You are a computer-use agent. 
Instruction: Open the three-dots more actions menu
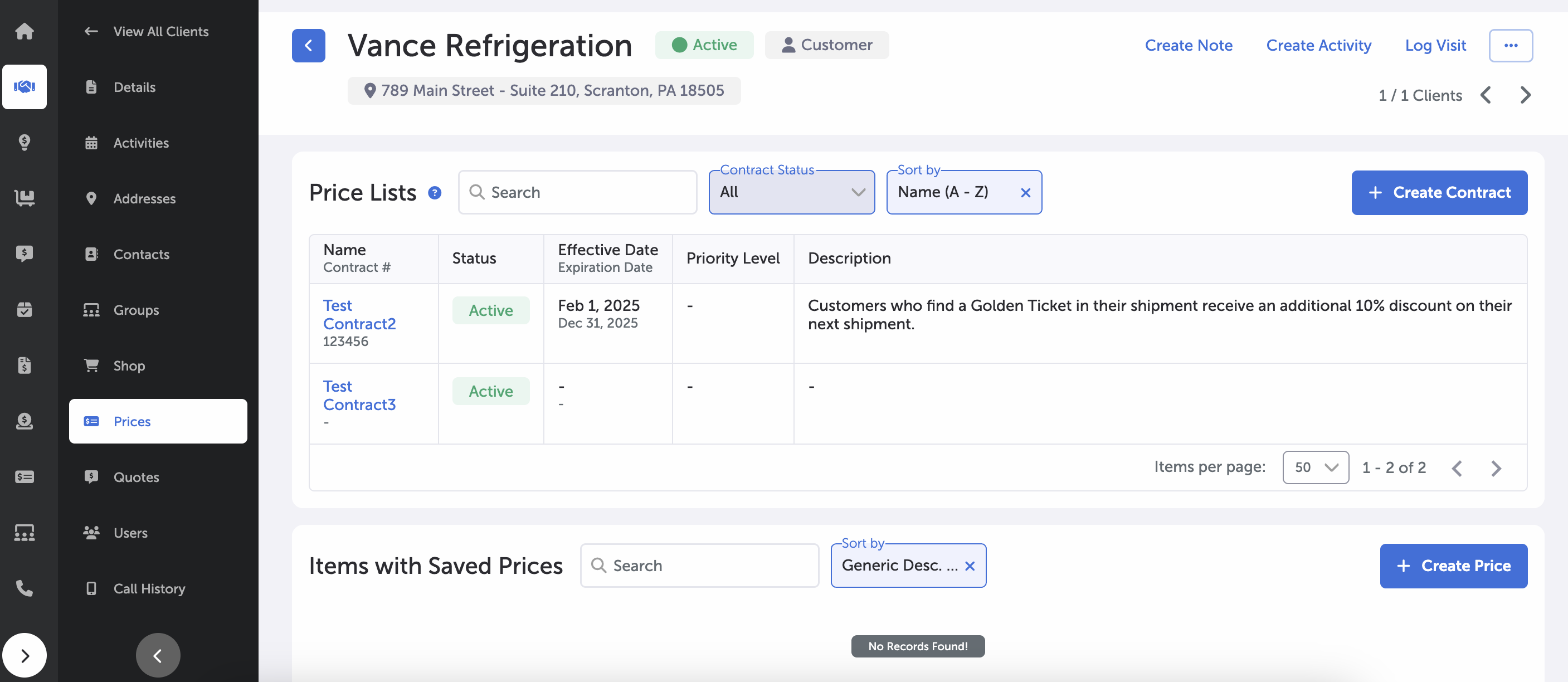click(1510, 45)
